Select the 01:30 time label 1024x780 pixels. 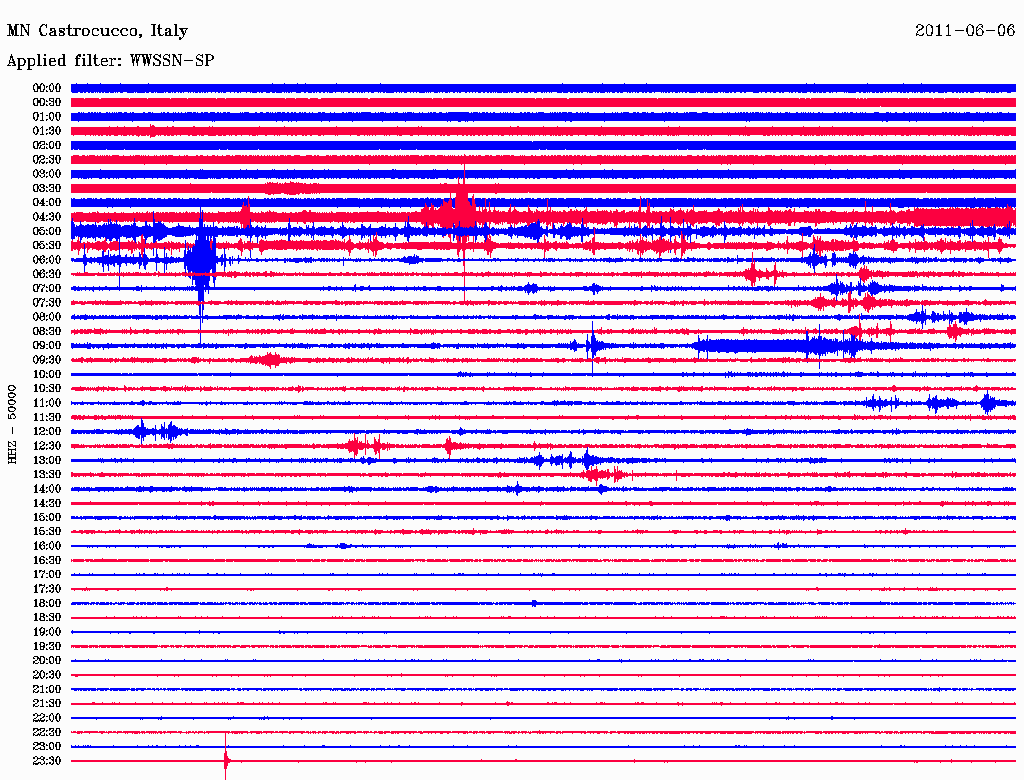47,131
